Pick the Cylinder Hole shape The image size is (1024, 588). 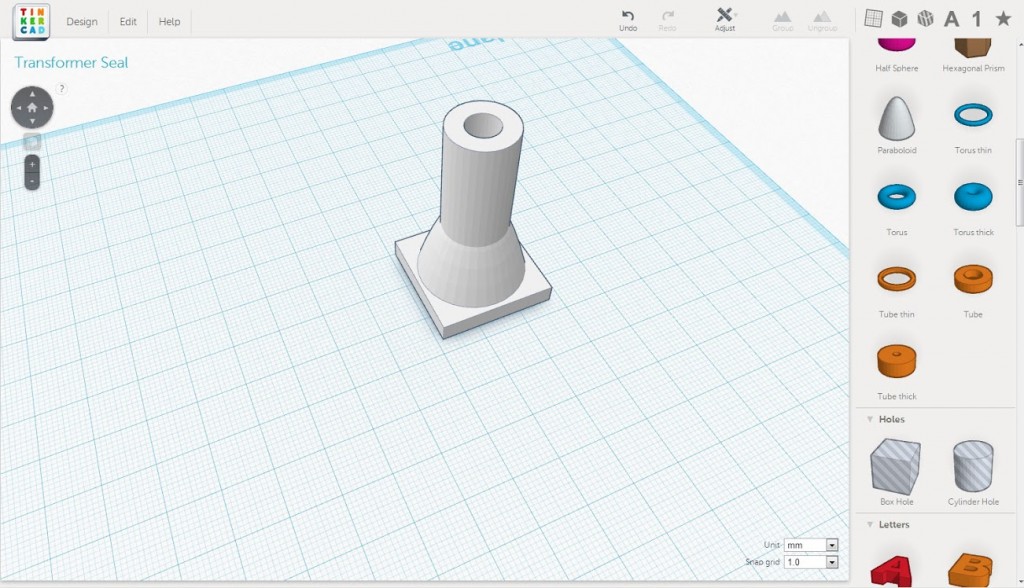coord(972,466)
